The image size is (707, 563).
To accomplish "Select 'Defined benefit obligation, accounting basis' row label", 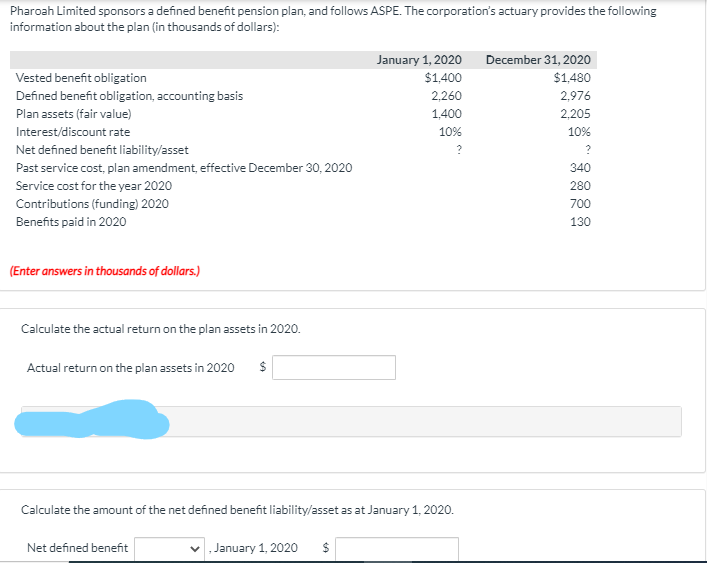I will [x=129, y=96].
